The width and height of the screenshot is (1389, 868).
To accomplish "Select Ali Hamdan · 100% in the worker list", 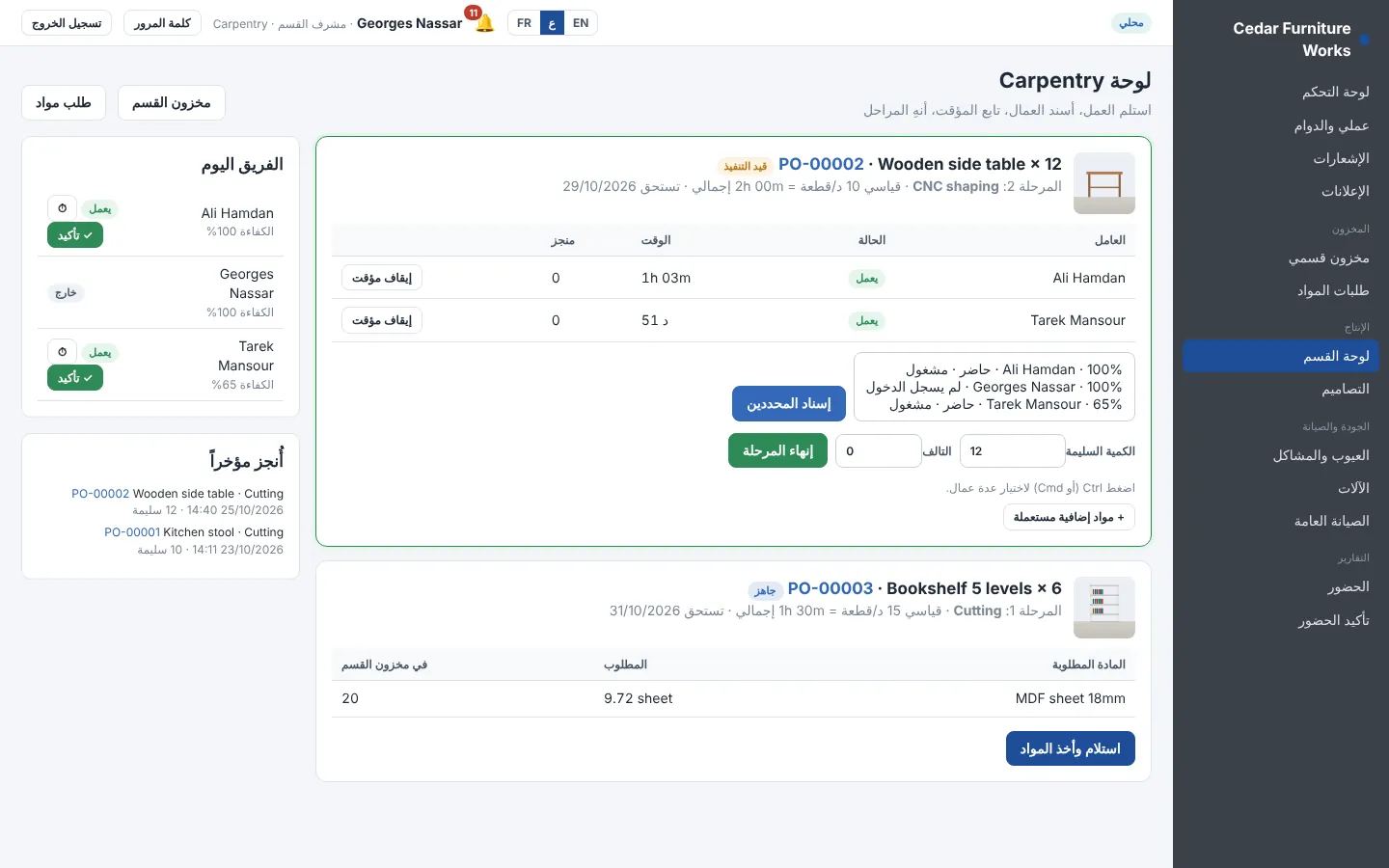I will click(x=994, y=369).
